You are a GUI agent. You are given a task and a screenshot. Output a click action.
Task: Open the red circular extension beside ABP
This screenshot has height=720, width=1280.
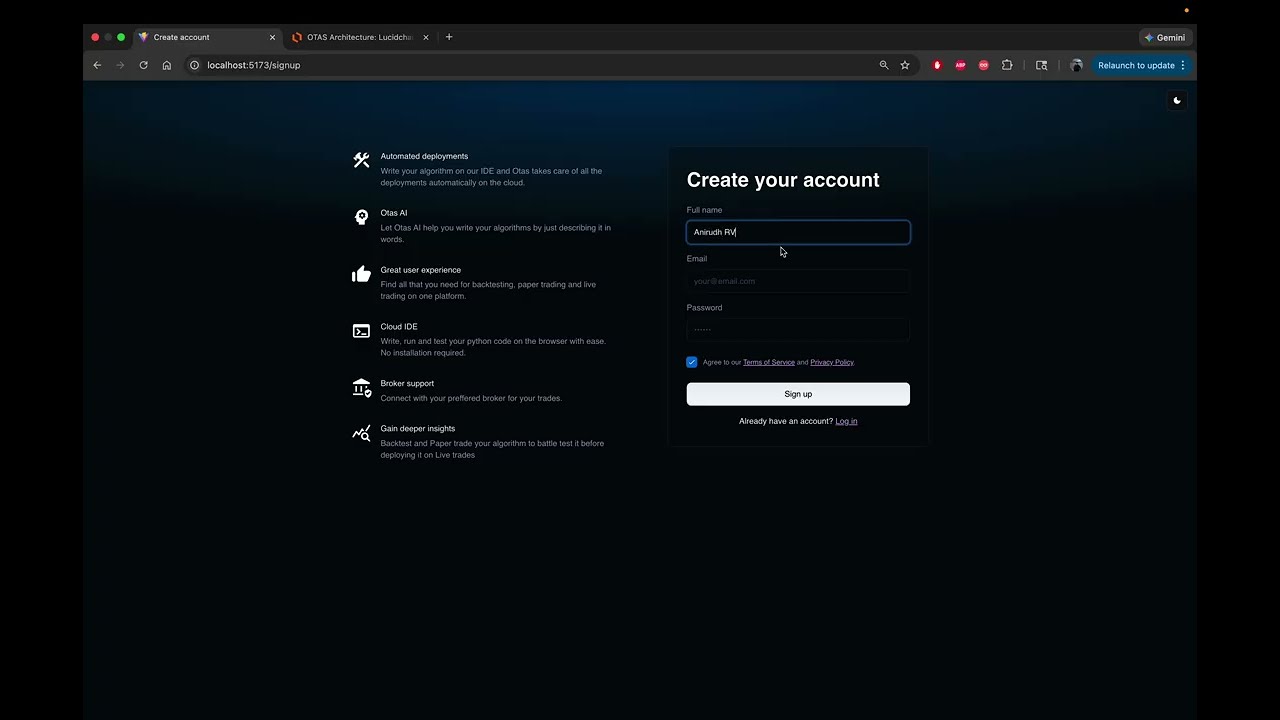coord(984,65)
